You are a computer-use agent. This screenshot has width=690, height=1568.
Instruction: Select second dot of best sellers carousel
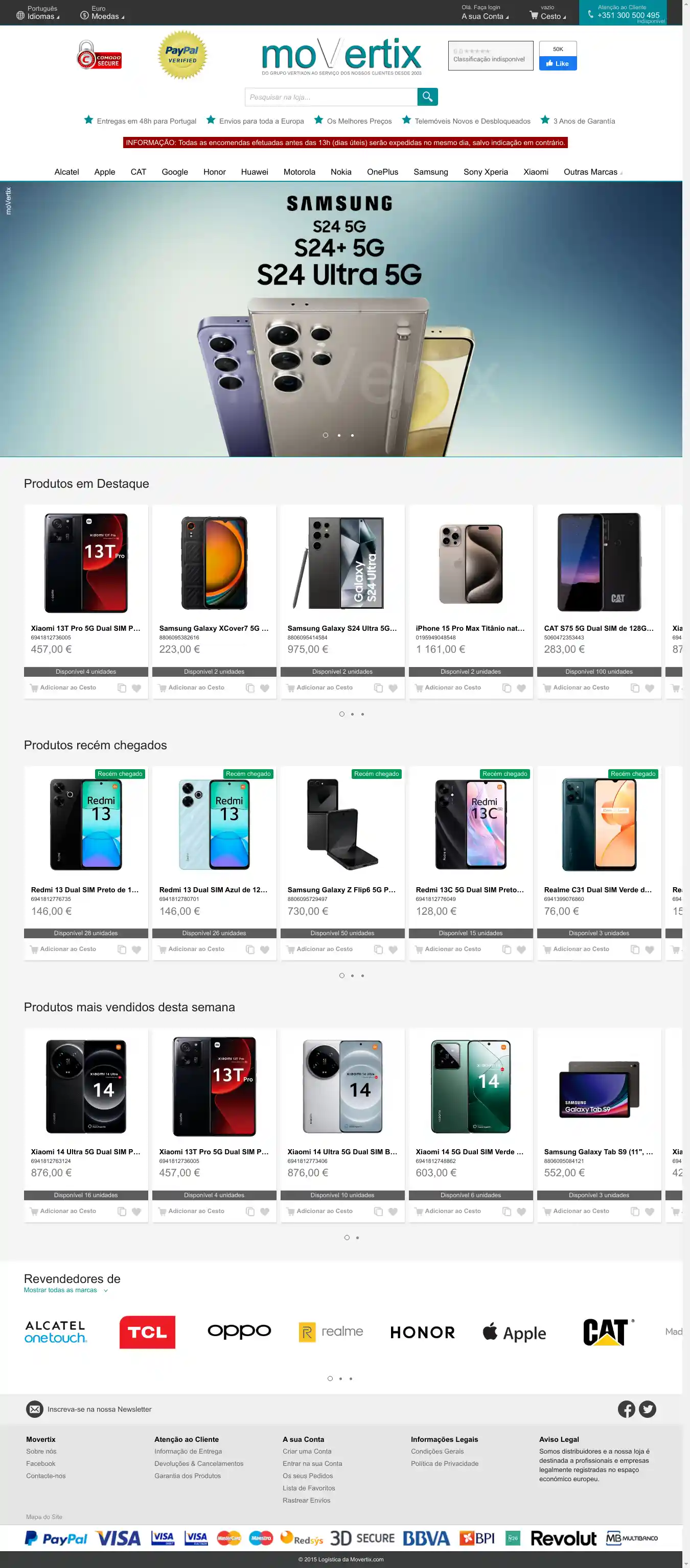click(357, 1238)
